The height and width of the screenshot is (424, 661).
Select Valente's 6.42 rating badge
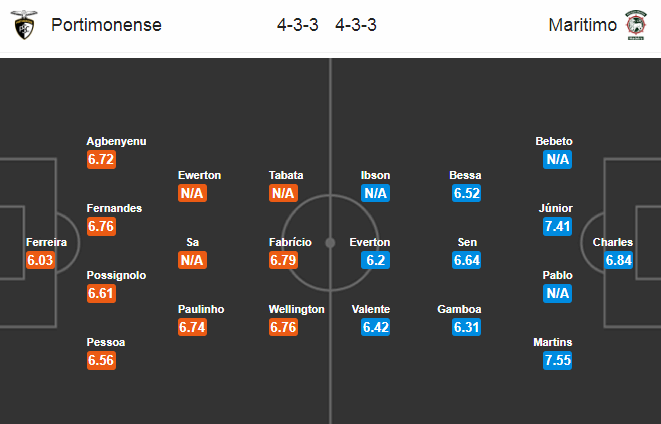click(375, 327)
